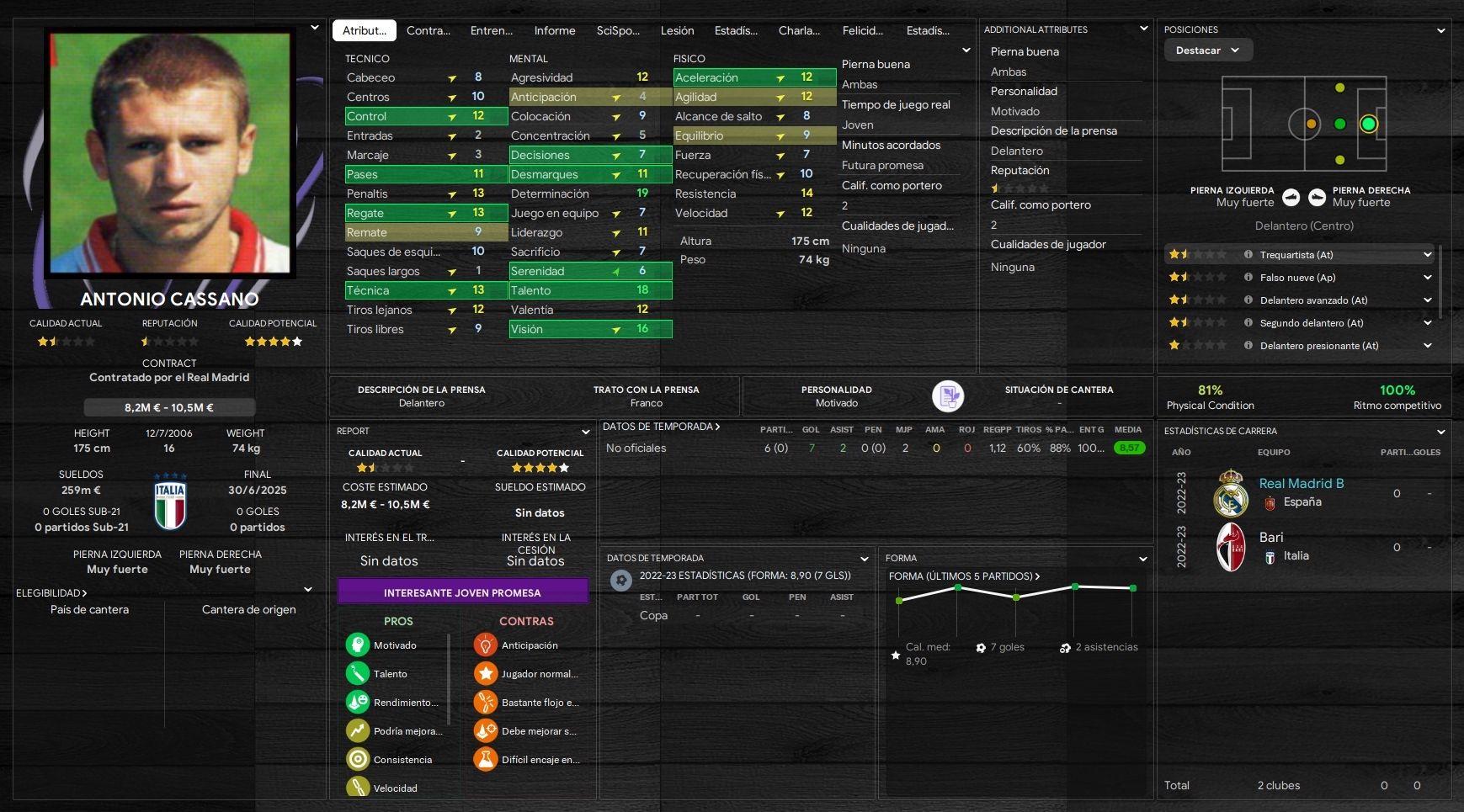Click the Podría mejora... pro icon
1464x812 pixels.
[x=358, y=730]
